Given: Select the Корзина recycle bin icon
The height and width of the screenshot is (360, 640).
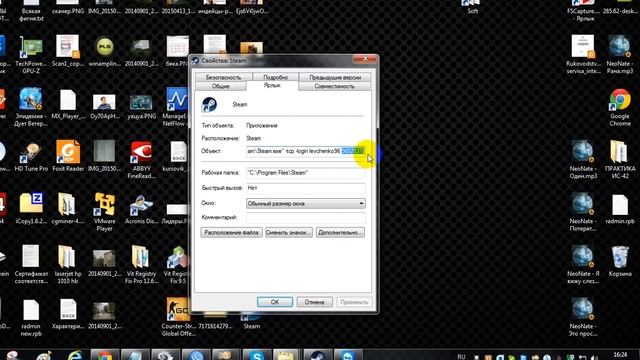Looking at the screenshot, I should pyautogui.click(x=620, y=261).
